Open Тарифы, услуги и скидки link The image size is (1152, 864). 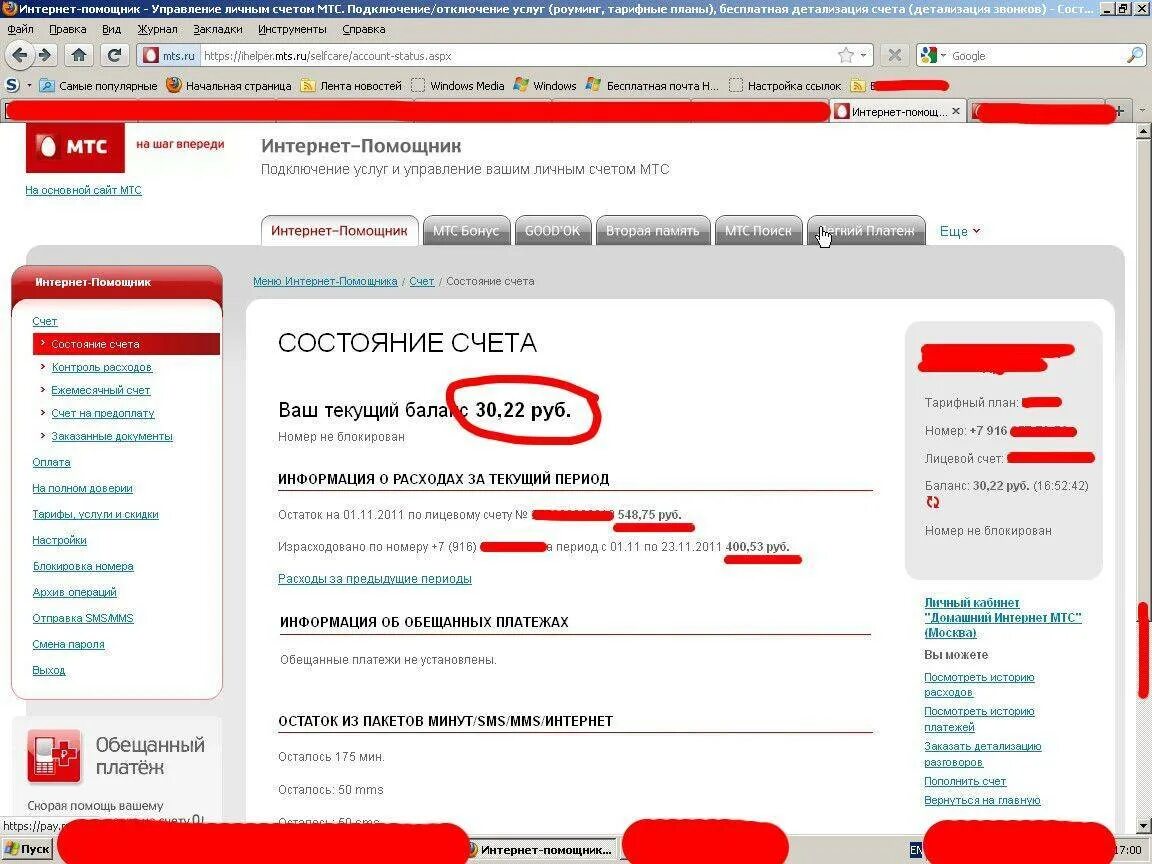pyautogui.click(x=96, y=514)
